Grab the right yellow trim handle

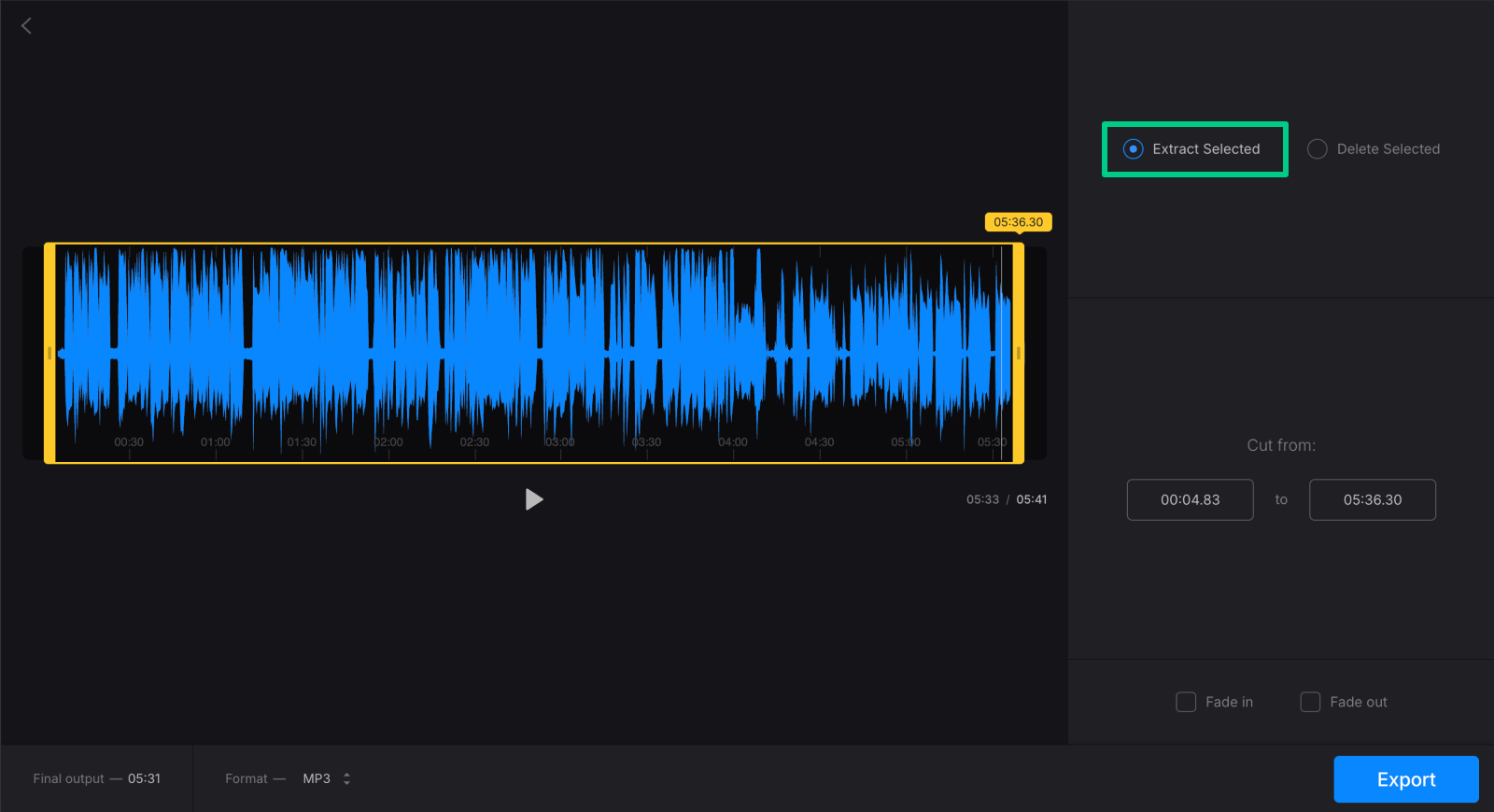coord(1019,353)
